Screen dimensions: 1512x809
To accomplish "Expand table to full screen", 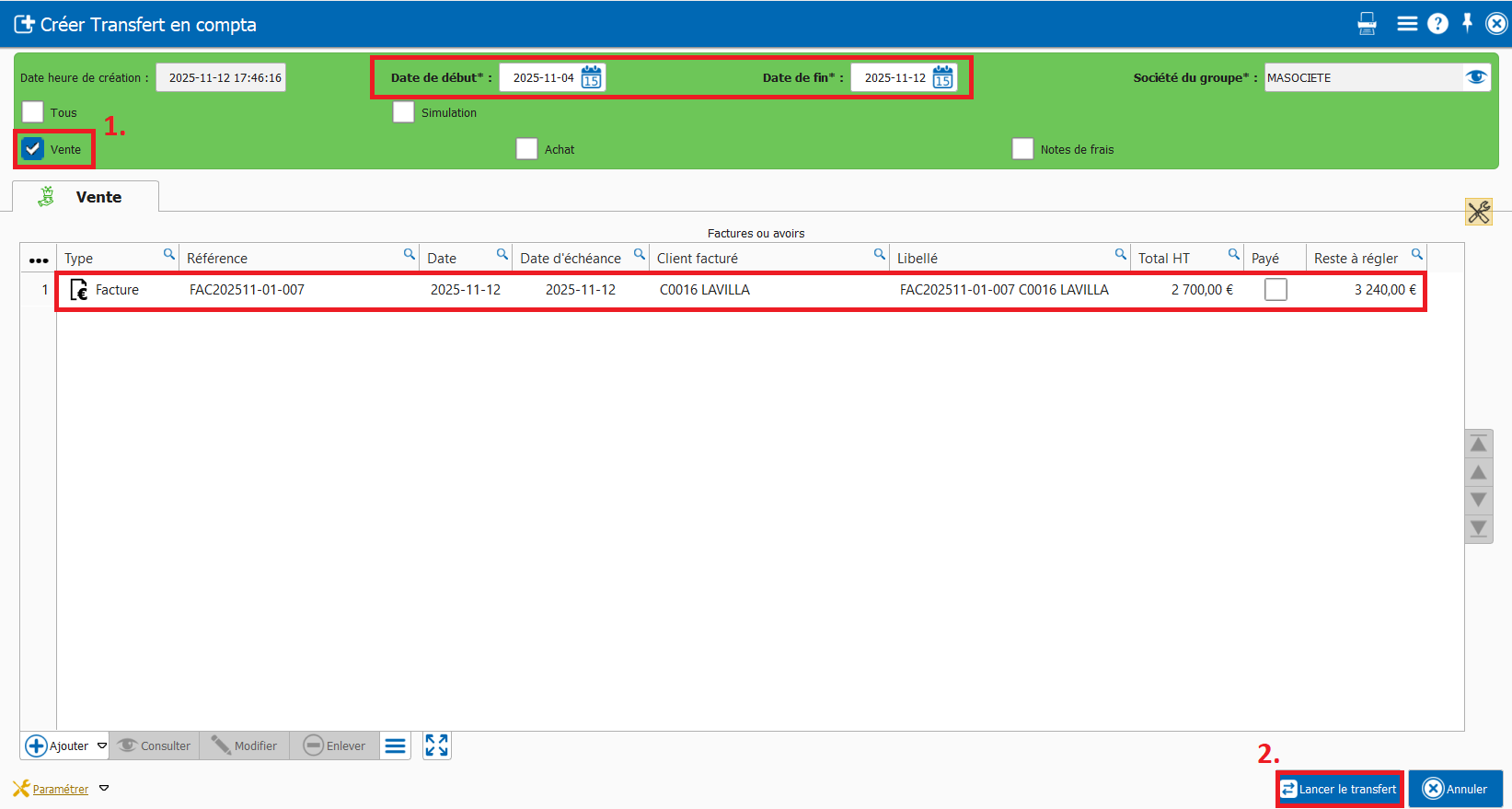I will coord(436,745).
